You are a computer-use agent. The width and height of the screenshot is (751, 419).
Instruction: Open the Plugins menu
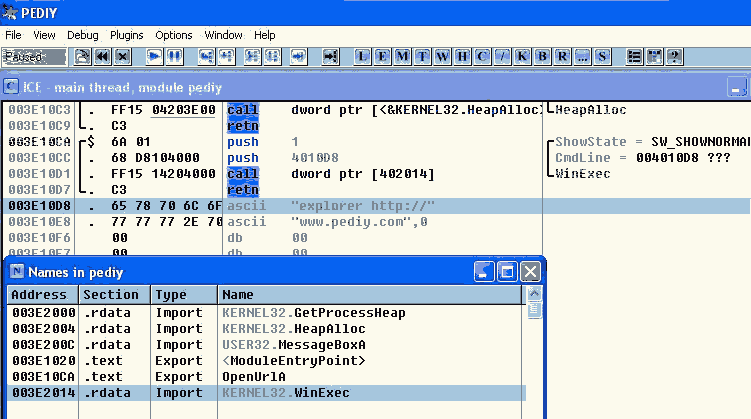[126, 35]
